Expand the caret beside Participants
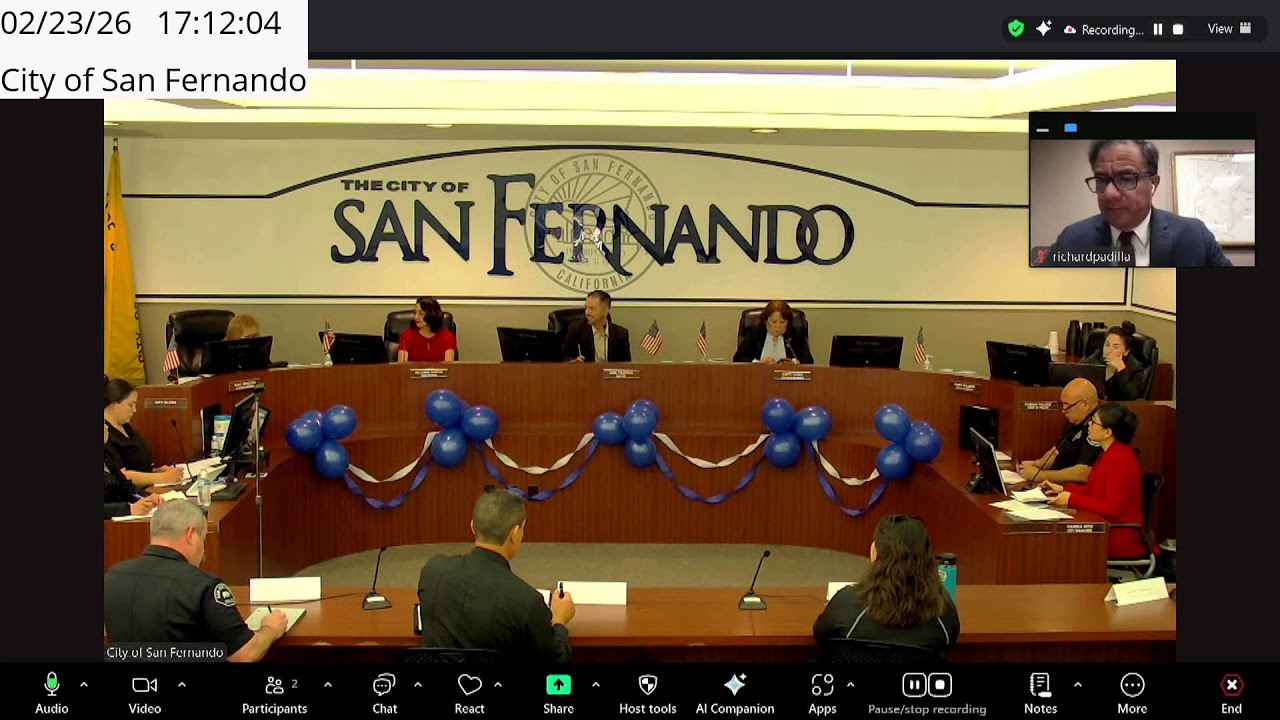This screenshot has width=1280, height=720. coord(328,685)
